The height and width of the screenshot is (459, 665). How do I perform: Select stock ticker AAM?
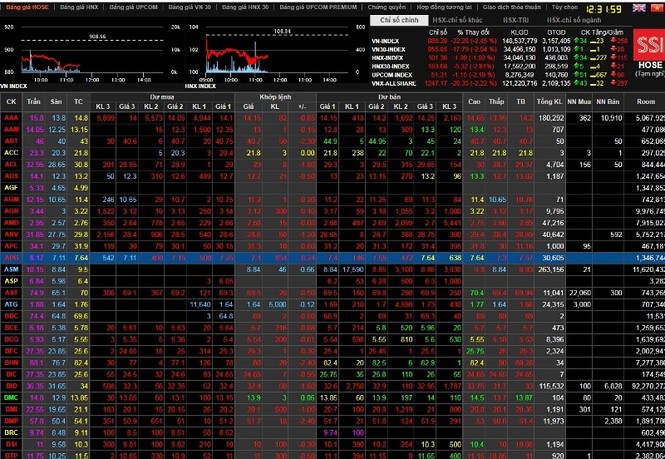coord(11,129)
